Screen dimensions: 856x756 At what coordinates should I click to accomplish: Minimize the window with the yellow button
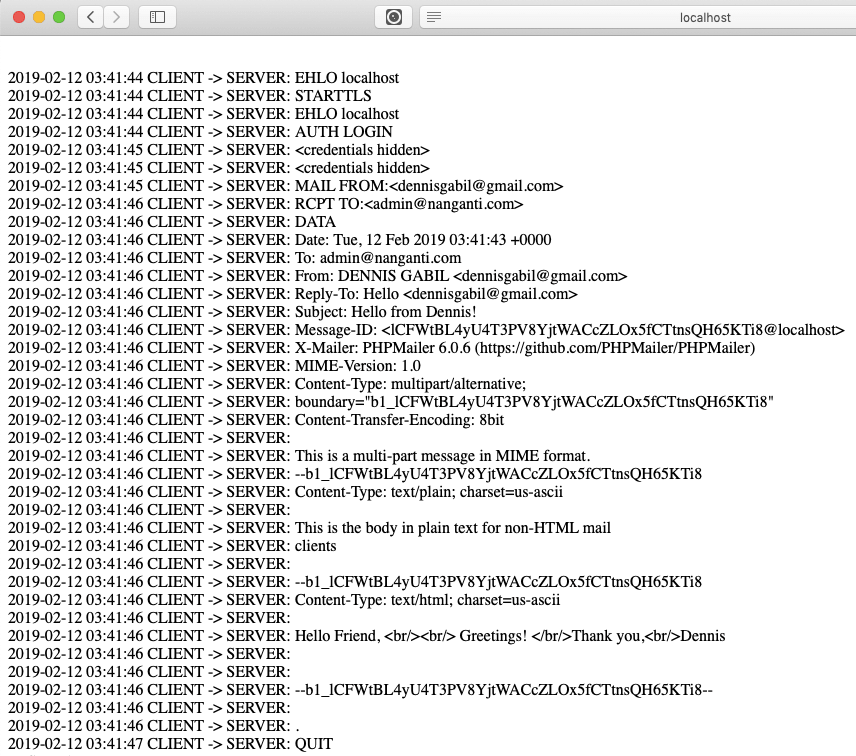click(x=40, y=17)
